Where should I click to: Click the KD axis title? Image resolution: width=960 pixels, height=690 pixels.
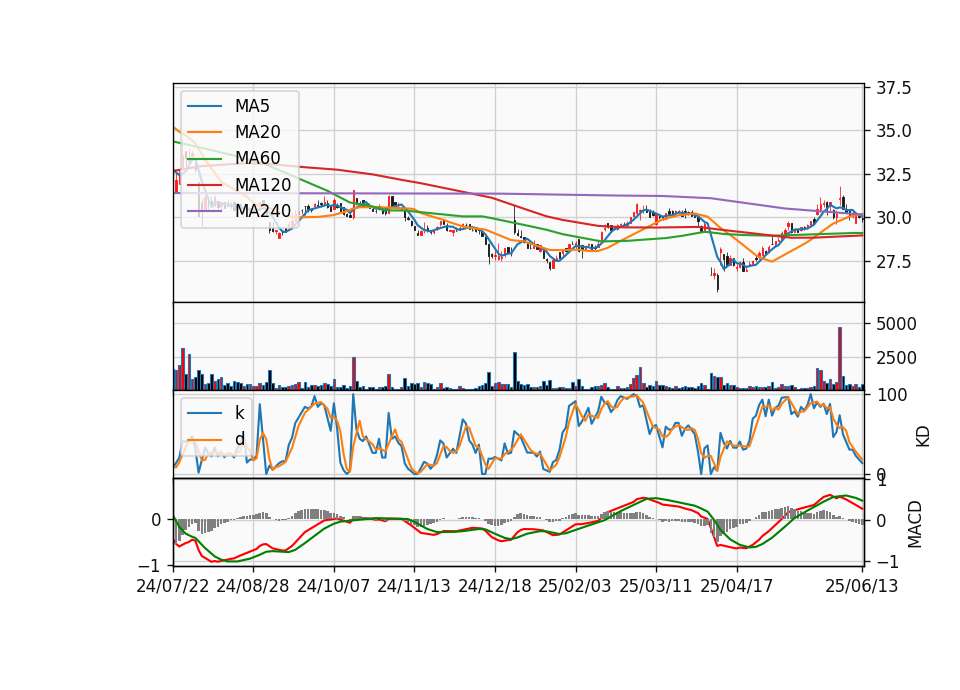pyautogui.click(x=922, y=436)
